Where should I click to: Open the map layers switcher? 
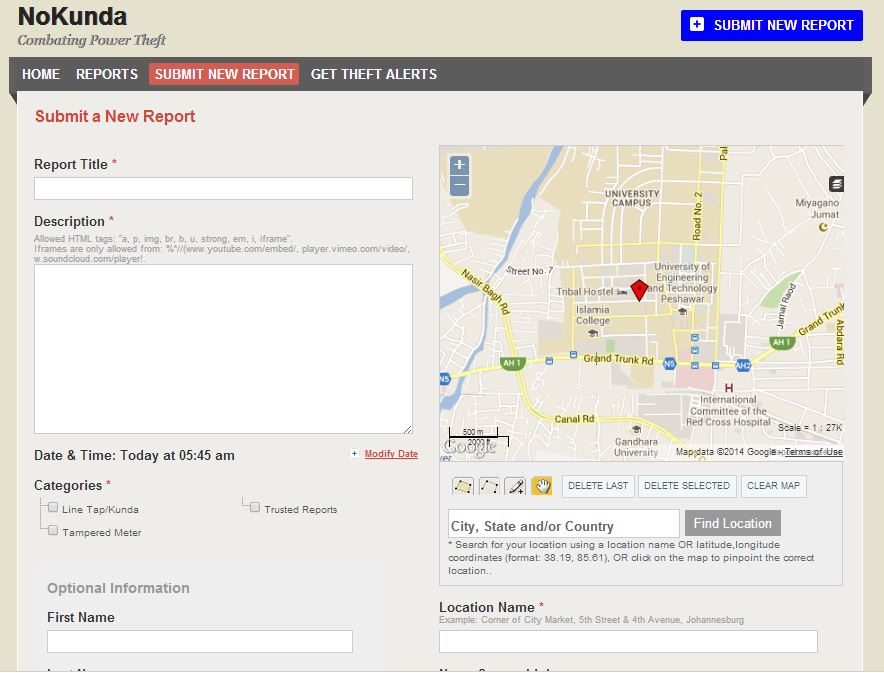[837, 183]
